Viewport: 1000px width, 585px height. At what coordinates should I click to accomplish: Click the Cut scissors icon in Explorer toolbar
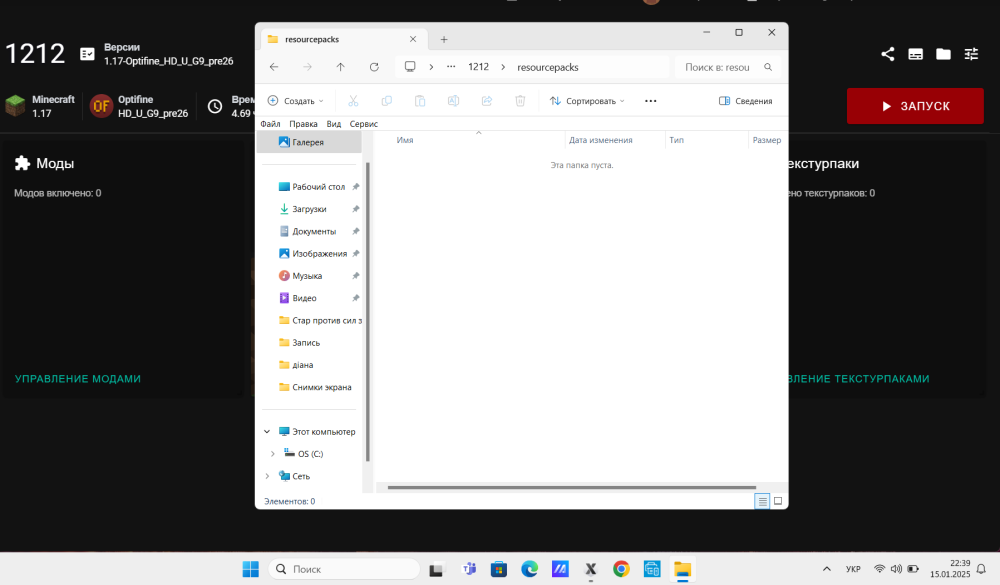click(353, 101)
